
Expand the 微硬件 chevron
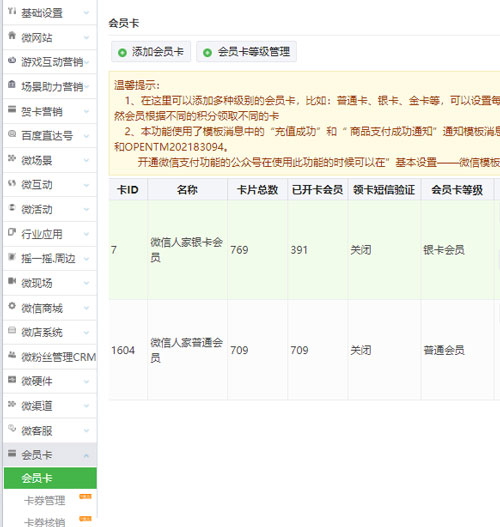(86, 381)
